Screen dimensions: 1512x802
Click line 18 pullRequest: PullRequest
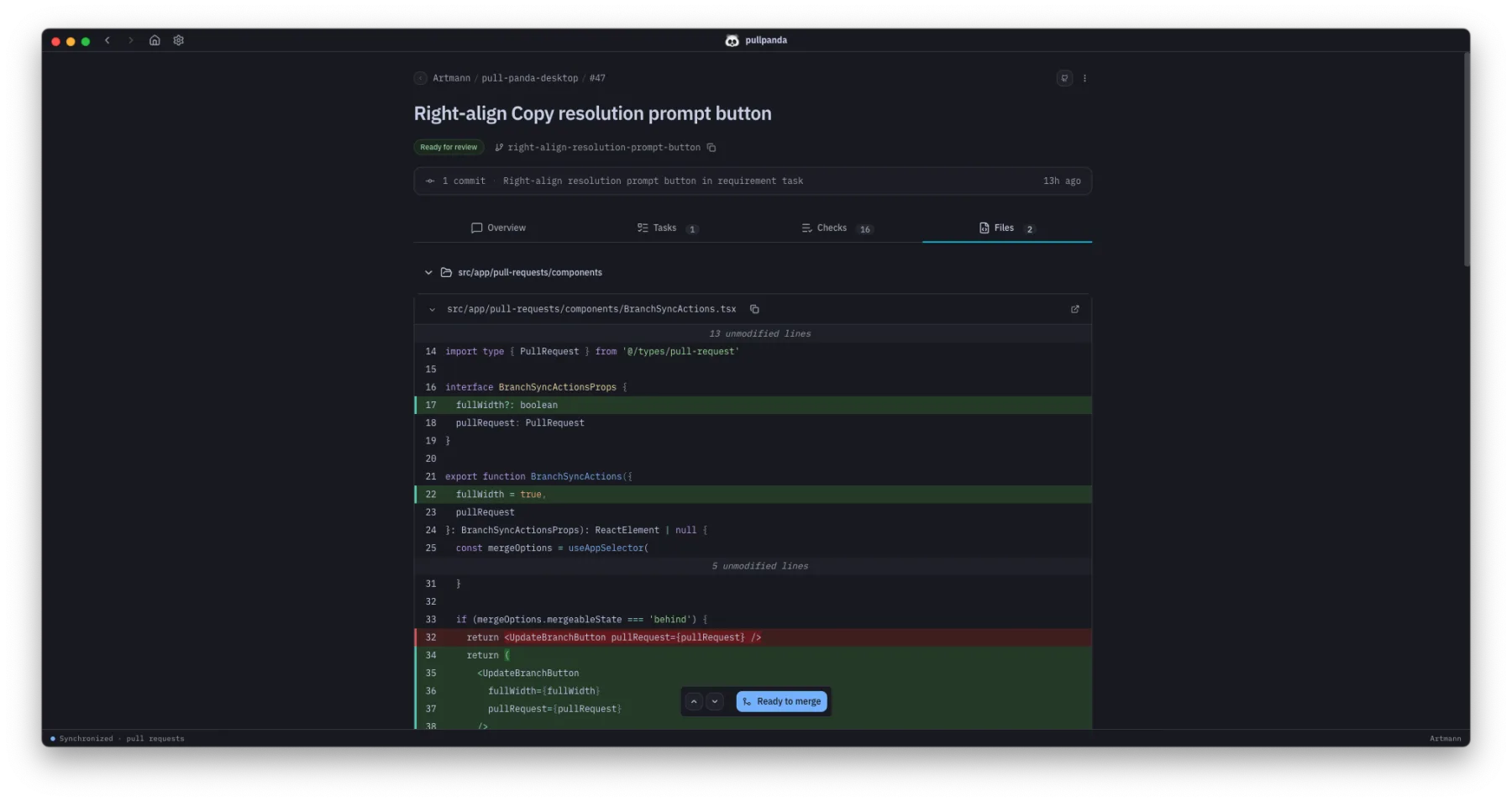pyautogui.click(x=753, y=423)
